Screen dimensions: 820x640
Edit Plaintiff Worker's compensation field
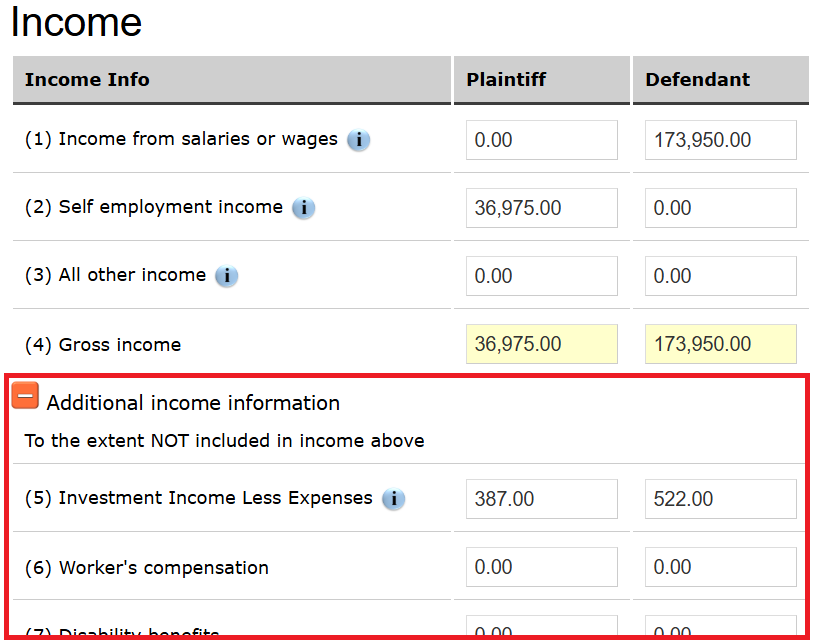click(x=542, y=567)
